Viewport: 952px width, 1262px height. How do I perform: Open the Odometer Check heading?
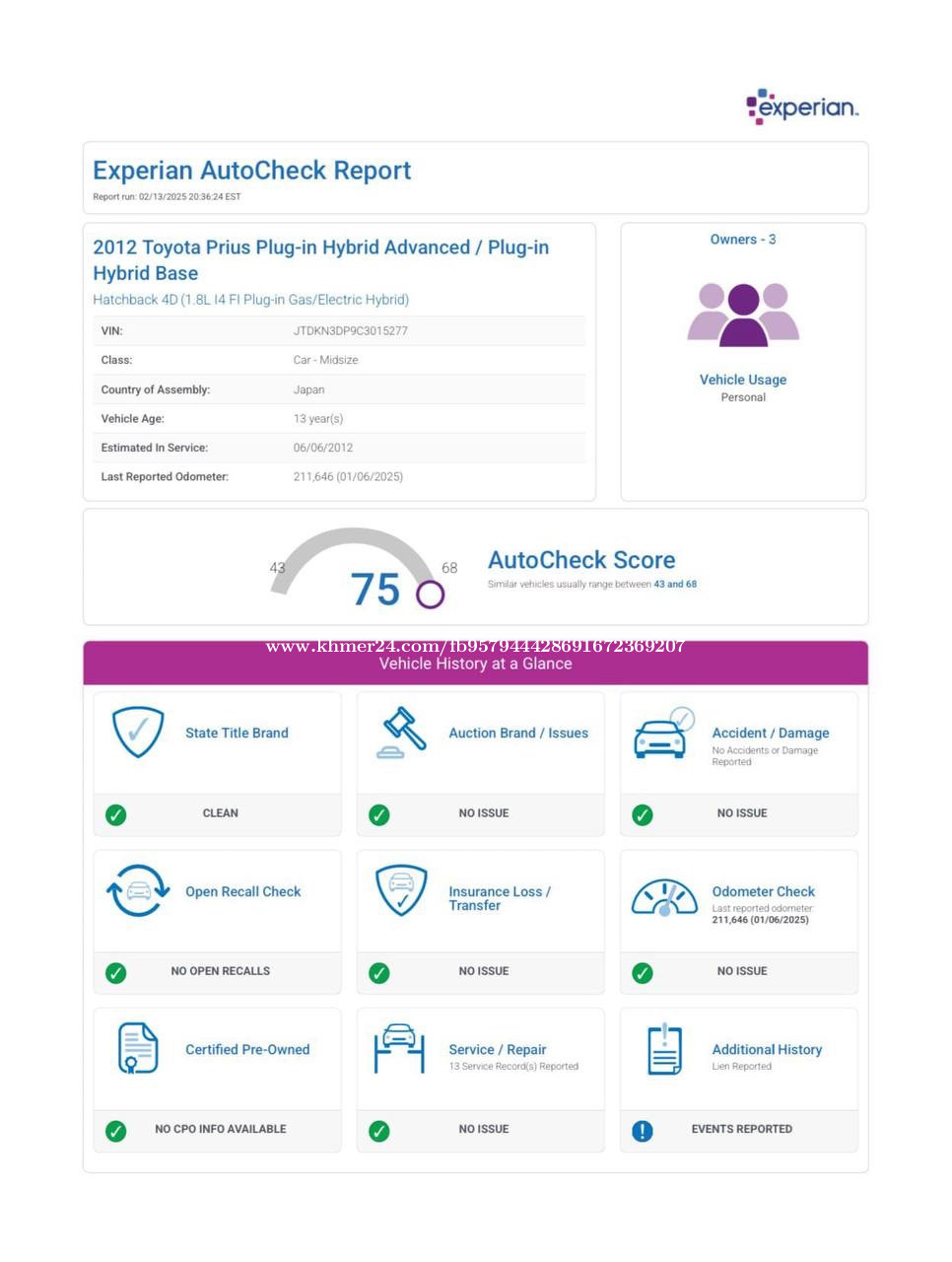click(x=764, y=891)
